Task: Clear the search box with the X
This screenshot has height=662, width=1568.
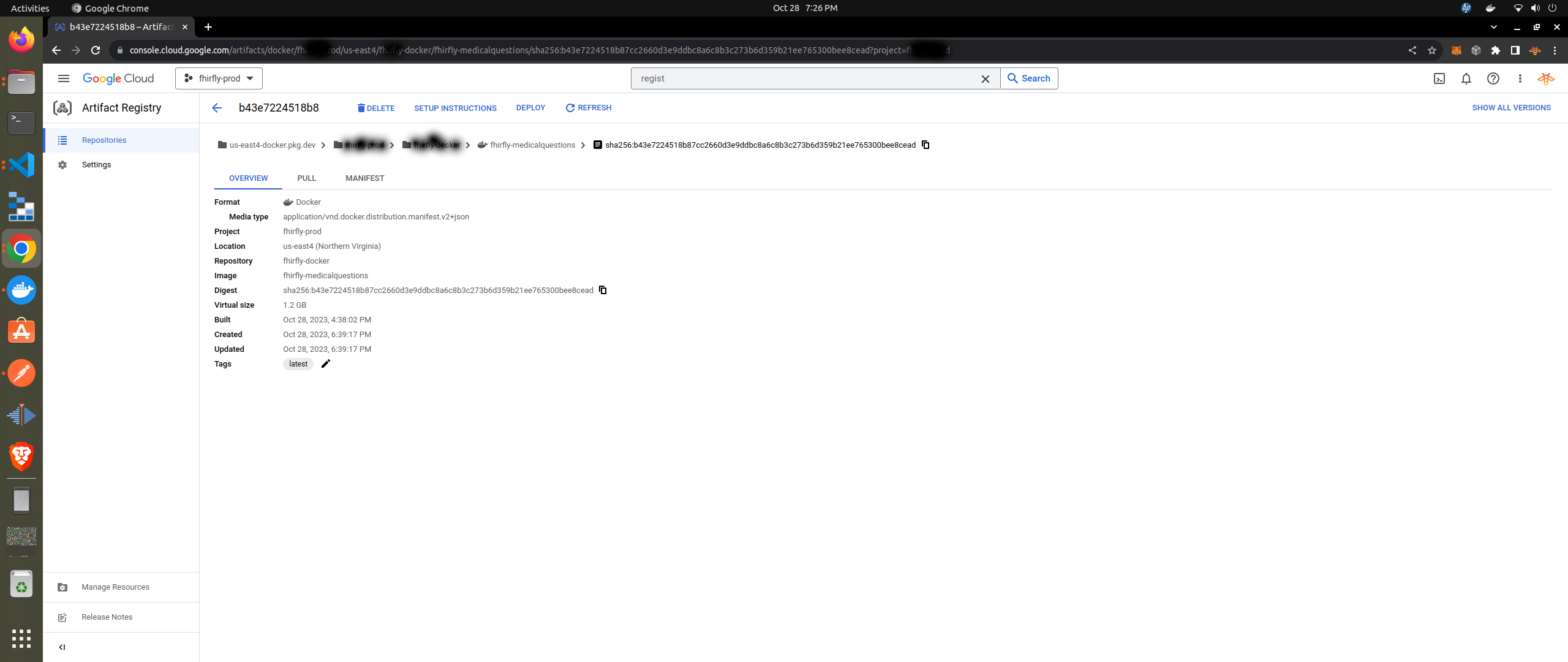Action: point(985,78)
